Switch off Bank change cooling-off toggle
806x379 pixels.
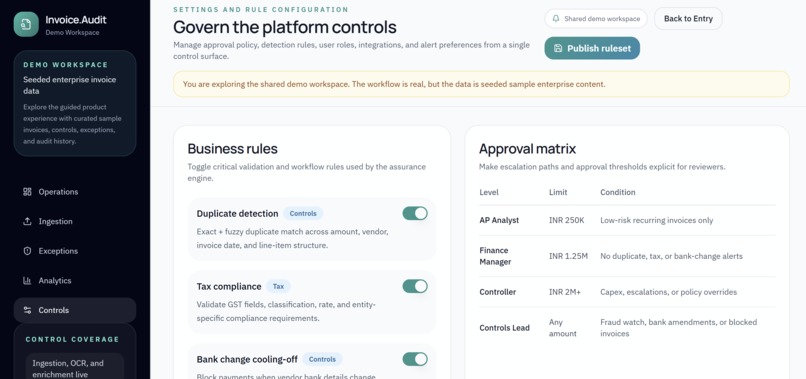click(415, 359)
